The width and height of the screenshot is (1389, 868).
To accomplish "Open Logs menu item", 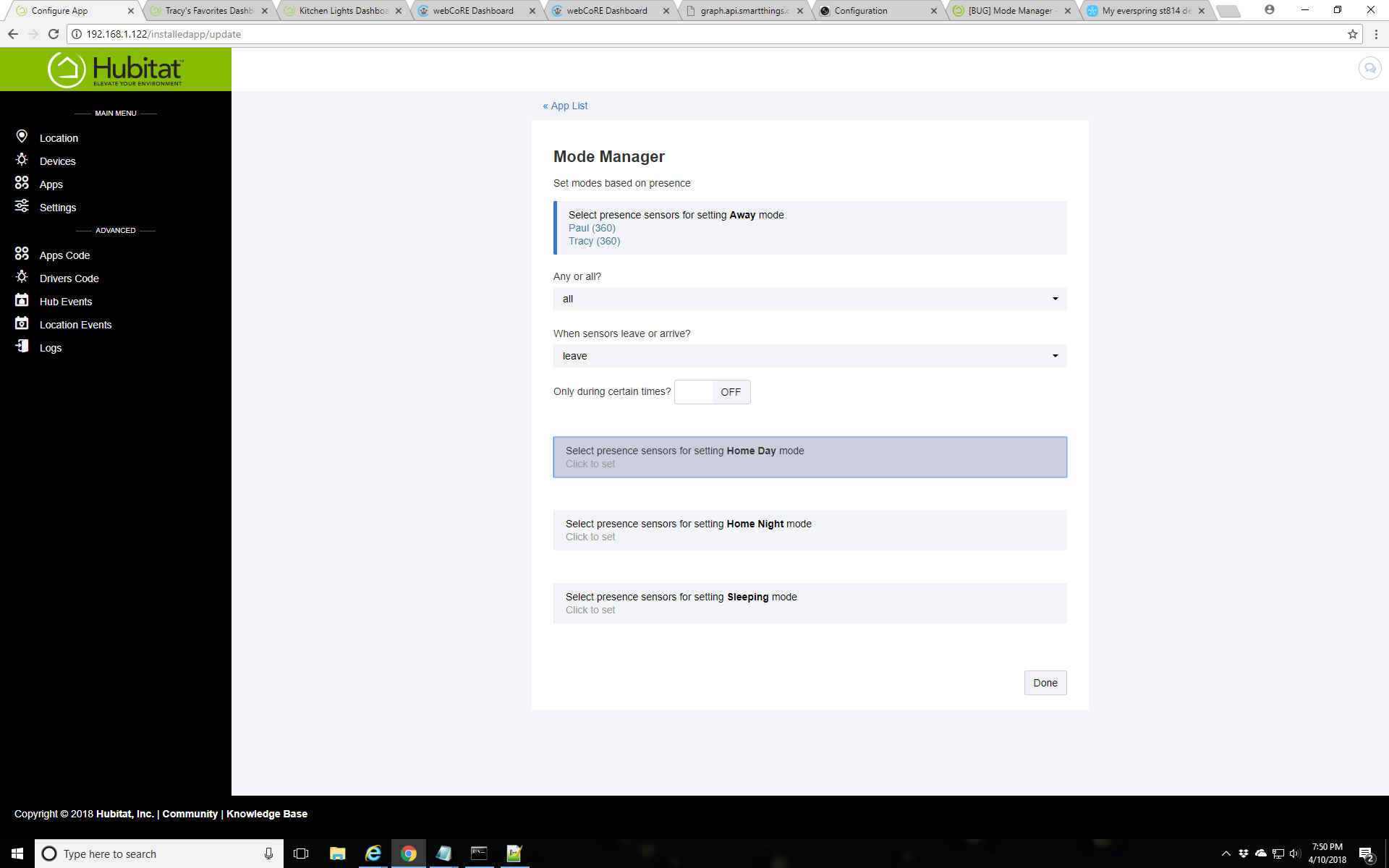I will click(x=50, y=348).
